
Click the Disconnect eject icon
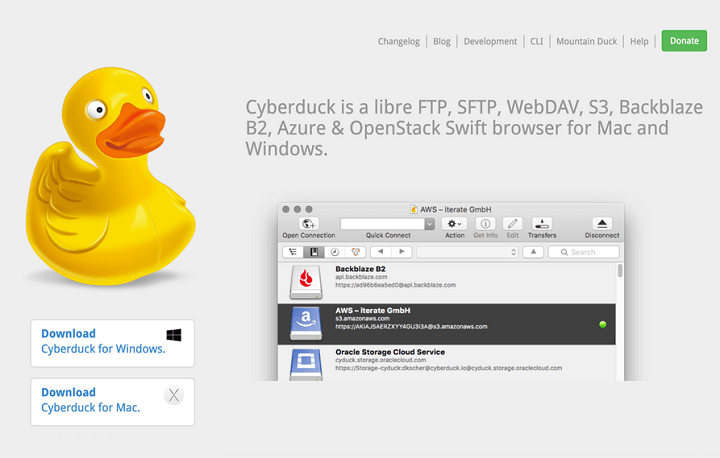click(602, 224)
